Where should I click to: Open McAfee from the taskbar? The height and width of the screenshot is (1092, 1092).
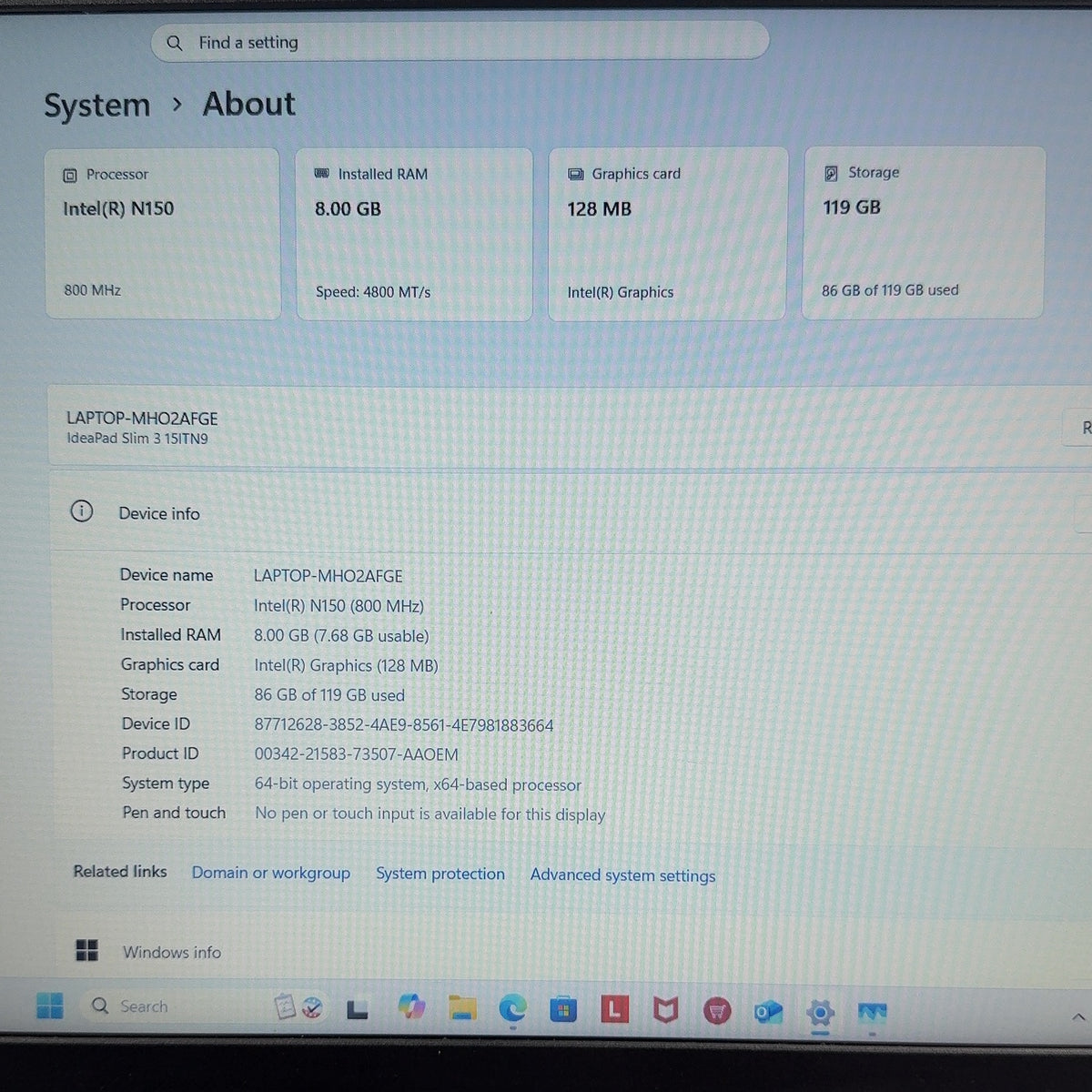click(666, 1009)
